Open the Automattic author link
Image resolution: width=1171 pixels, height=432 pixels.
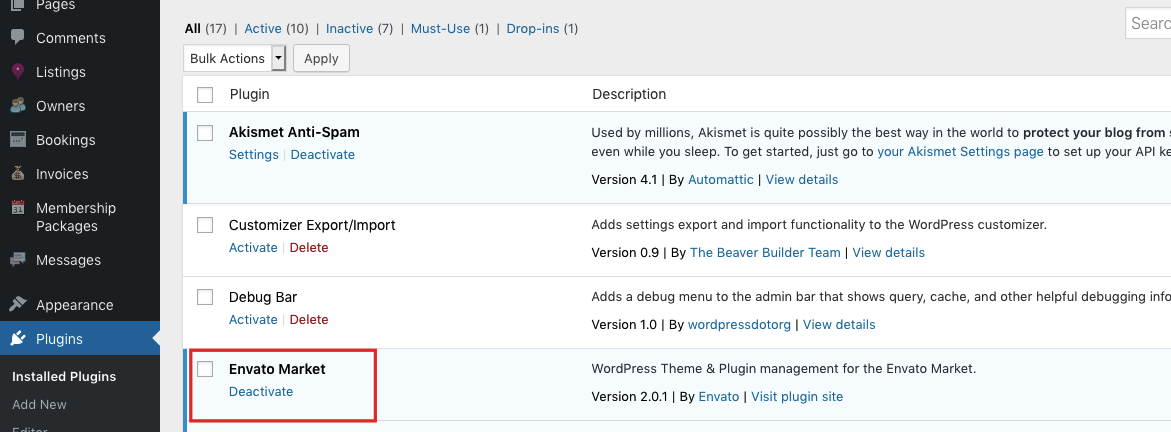[x=721, y=179]
